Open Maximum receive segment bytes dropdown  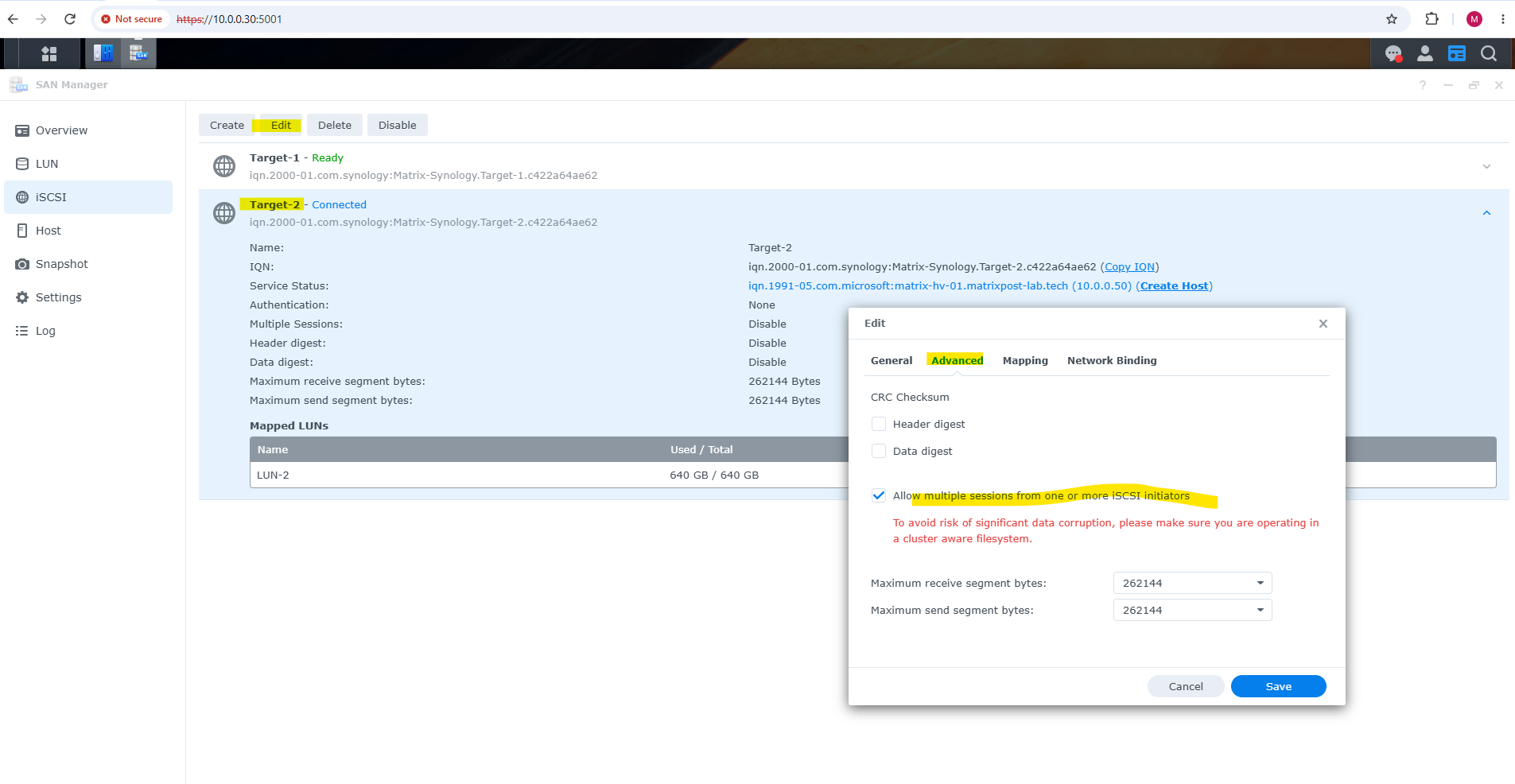pyautogui.click(x=1192, y=583)
